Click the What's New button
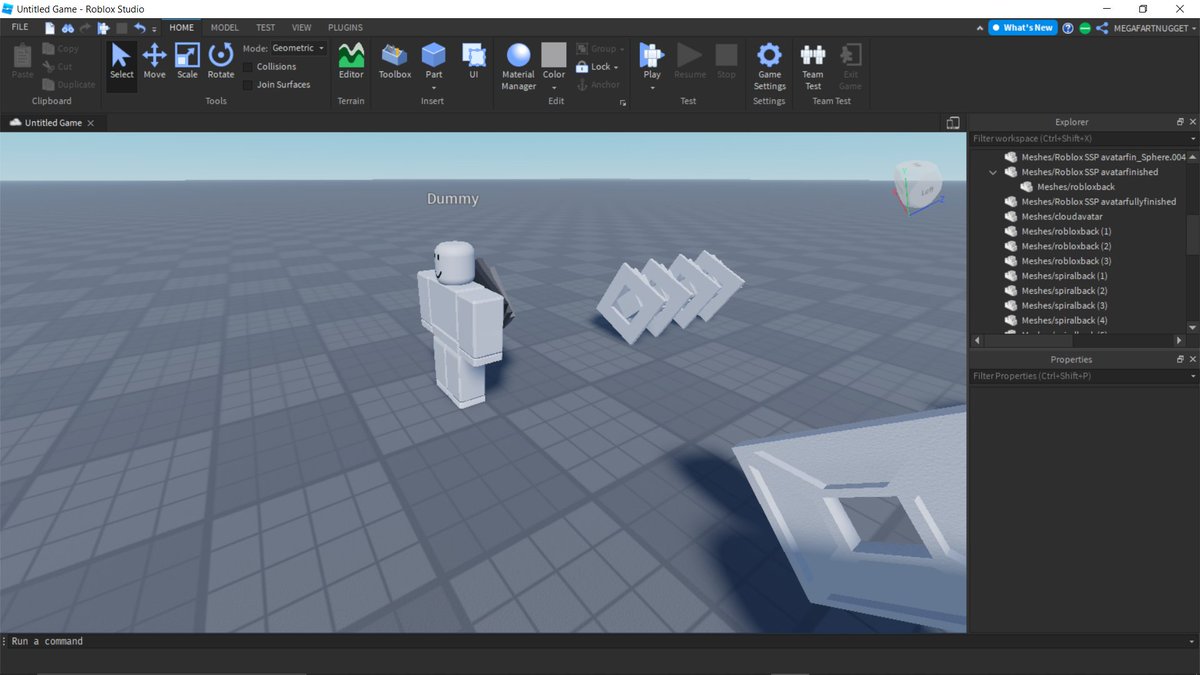 [x=1022, y=28]
